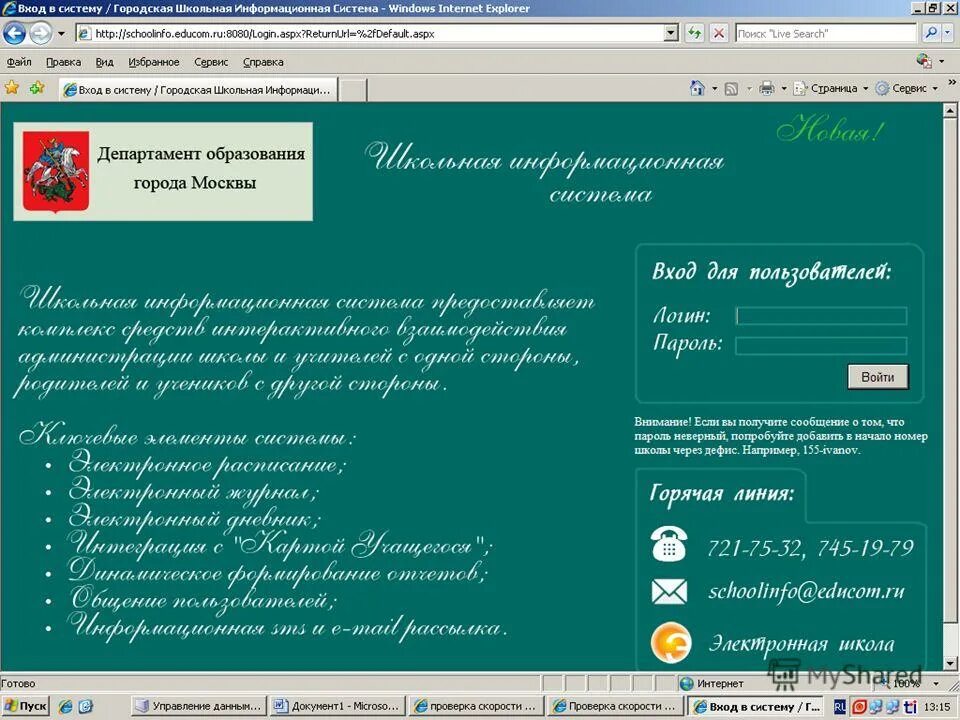
Task: Click the hotline number 721-75-32
Action: coord(755,547)
